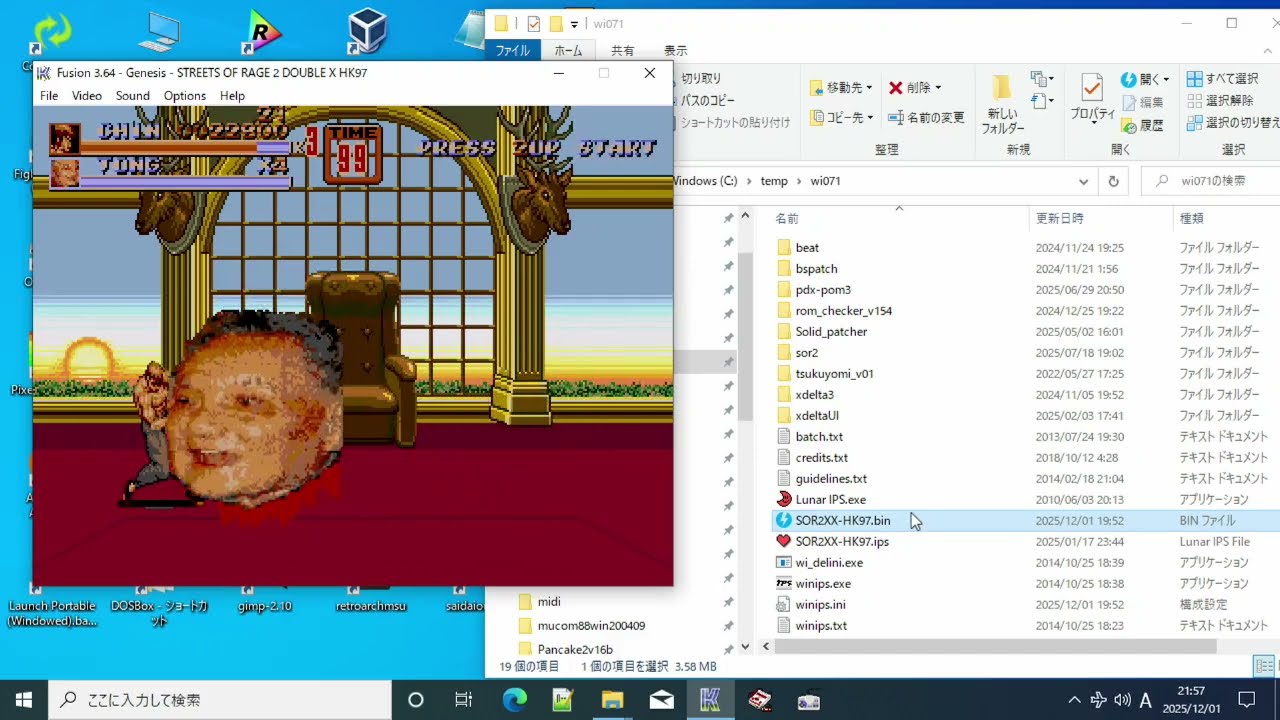Select the wi_delini.exe file icon
The image size is (1280, 720).
[x=784, y=563]
